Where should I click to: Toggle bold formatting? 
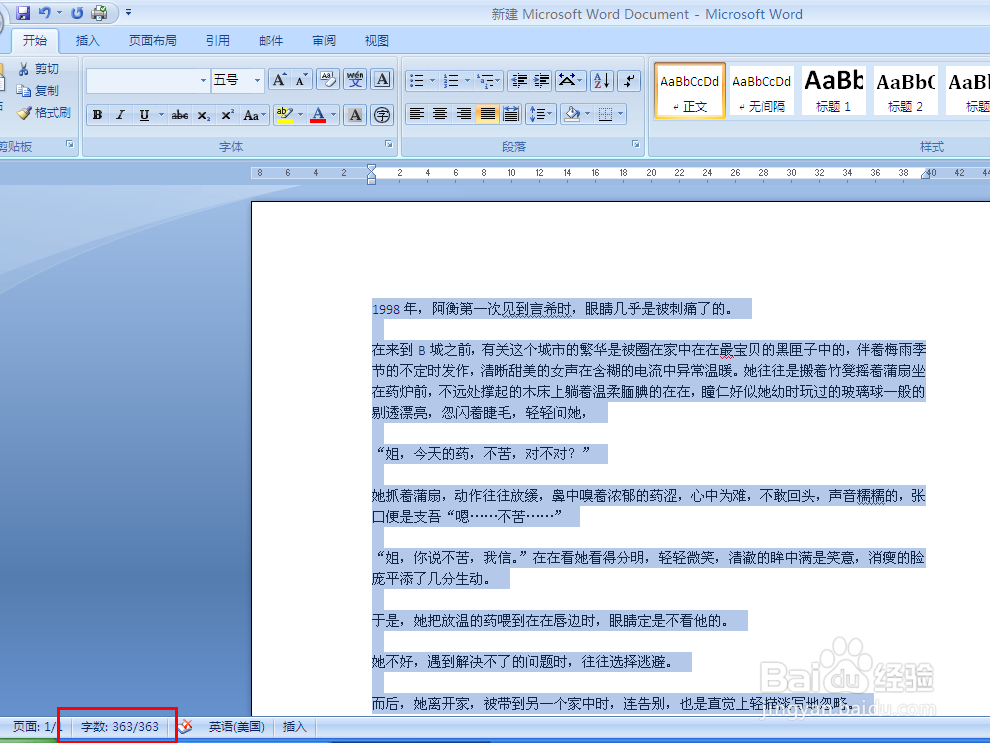97,113
